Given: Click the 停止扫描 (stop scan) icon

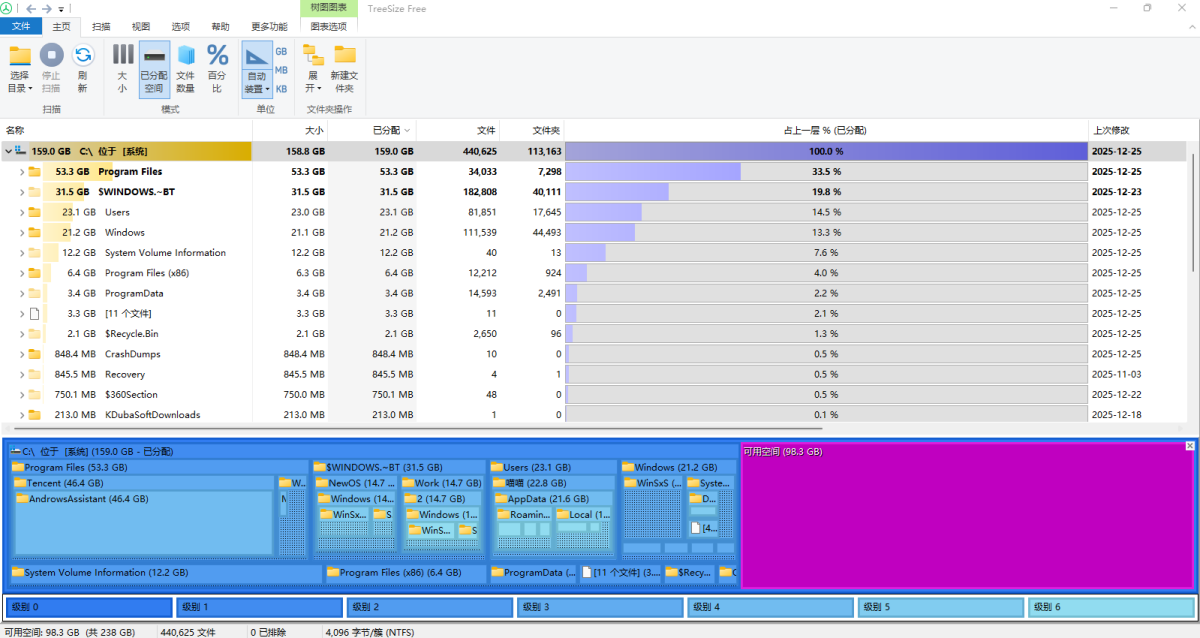Looking at the screenshot, I should coord(51,56).
